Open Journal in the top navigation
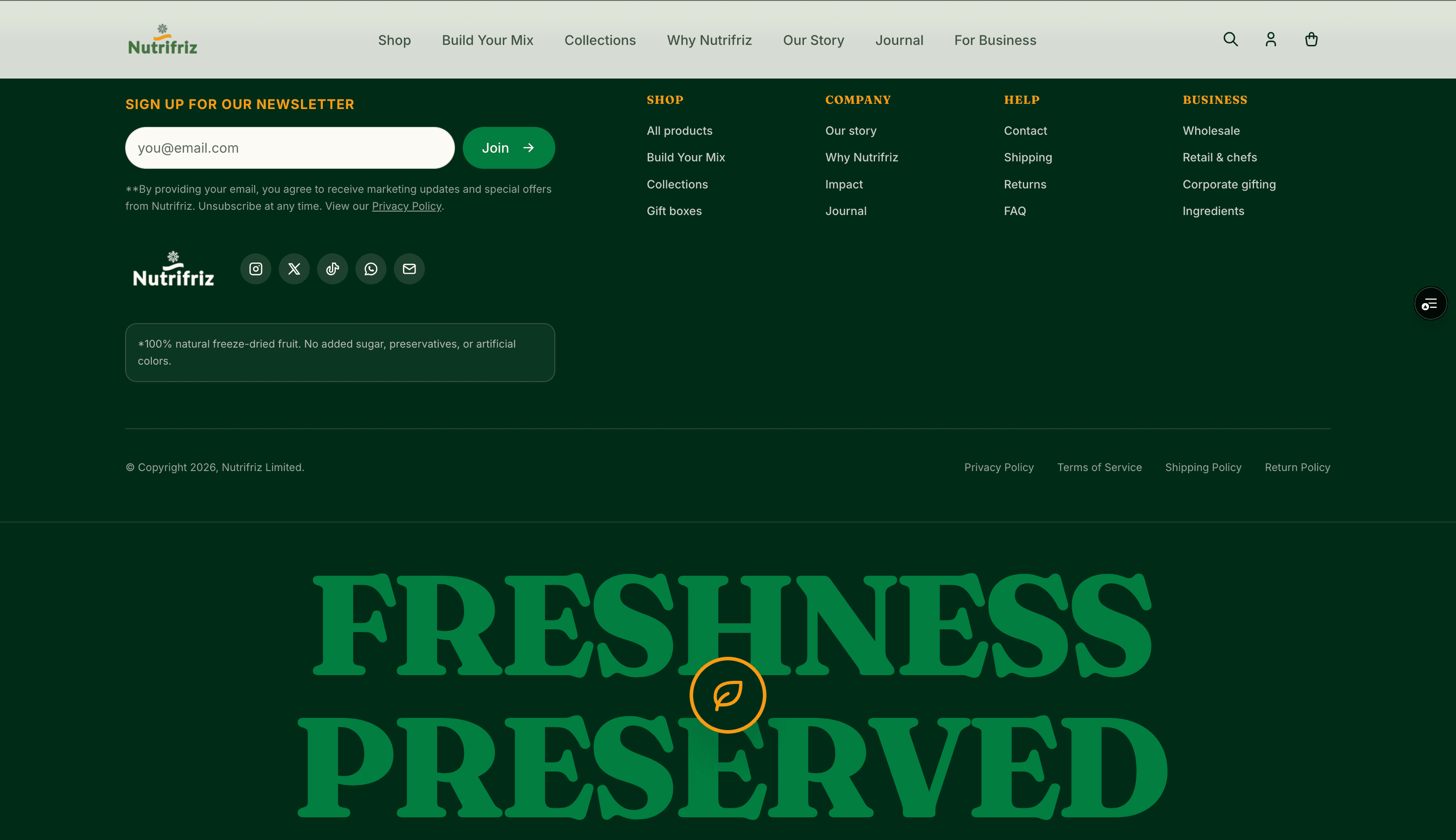 899,41
